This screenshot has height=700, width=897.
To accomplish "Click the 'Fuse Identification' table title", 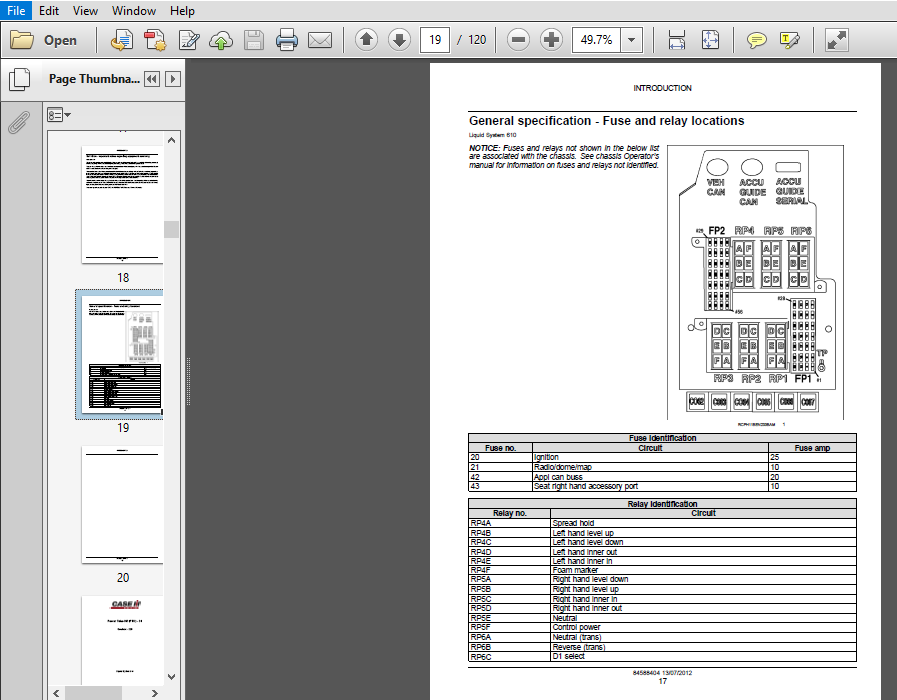I will point(662,438).
